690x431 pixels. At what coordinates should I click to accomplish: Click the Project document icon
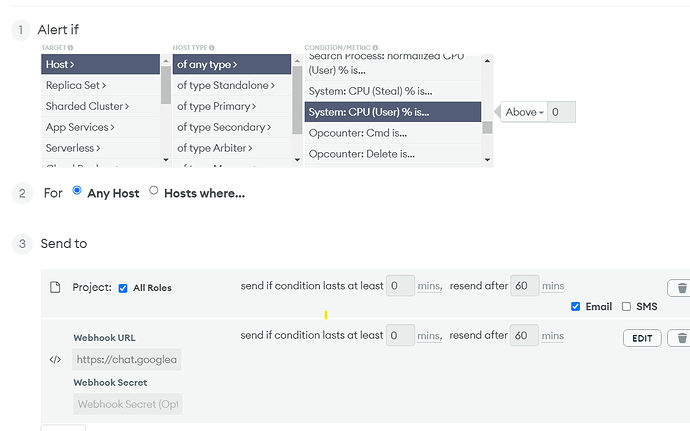point(56,287)
